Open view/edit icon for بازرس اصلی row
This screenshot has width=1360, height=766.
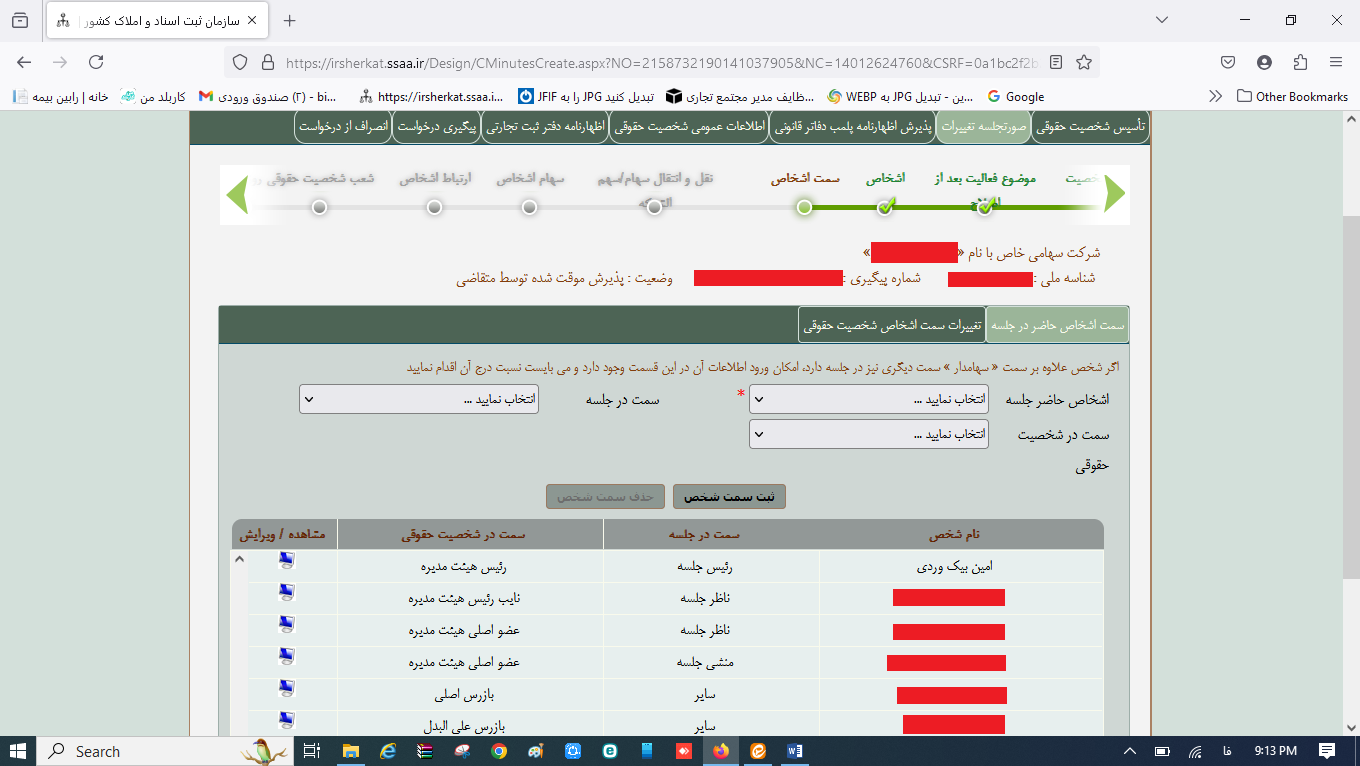(x=287, y=688)
